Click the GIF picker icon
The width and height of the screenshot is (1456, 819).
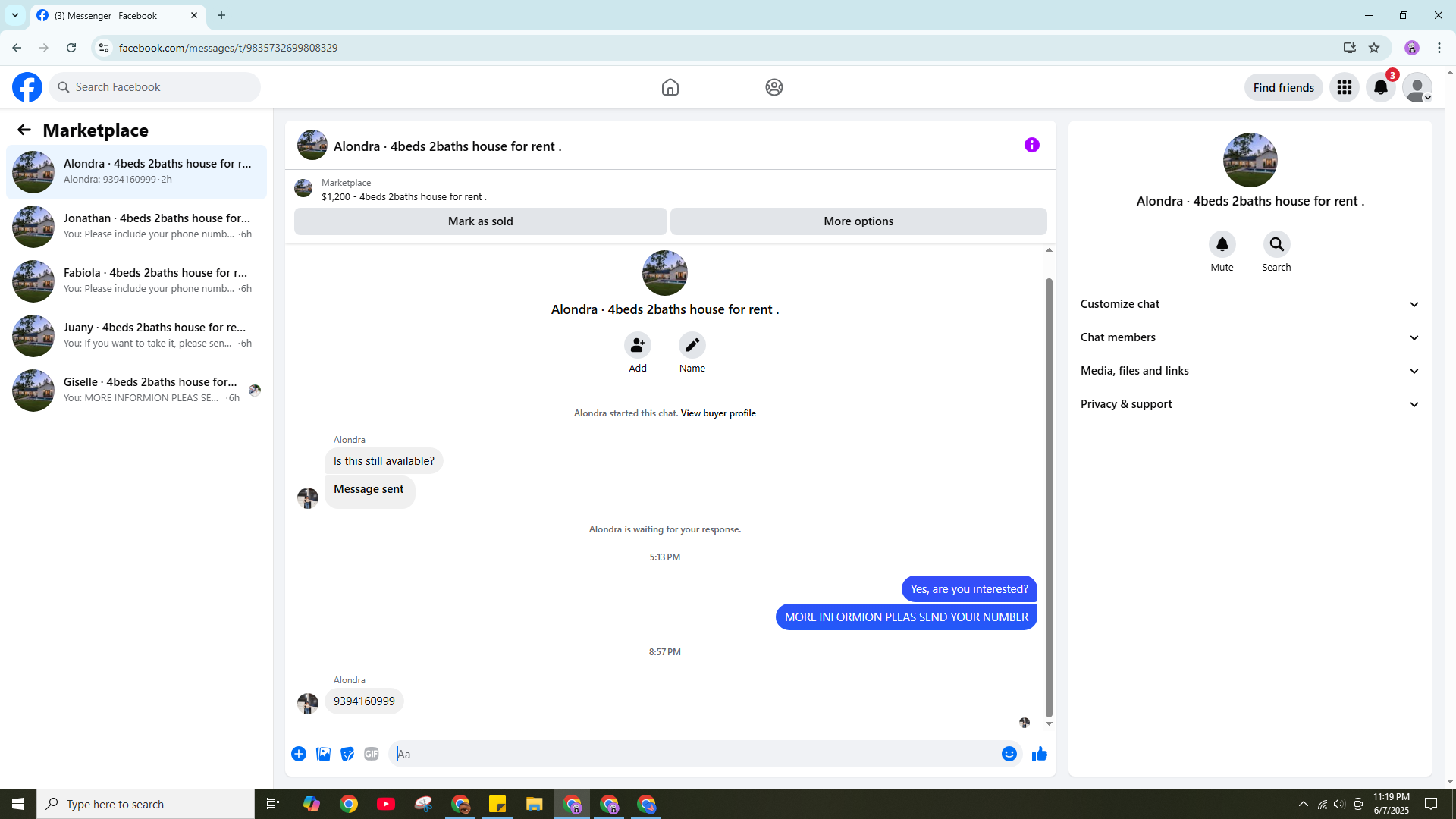tap(371, 754)
